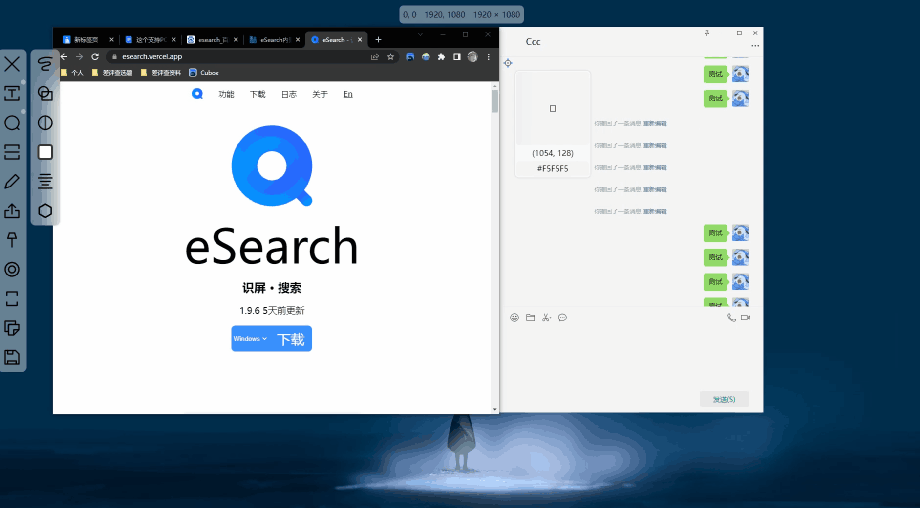
Task: Open Chrome's three-dot menu
Action: (489, 57)
